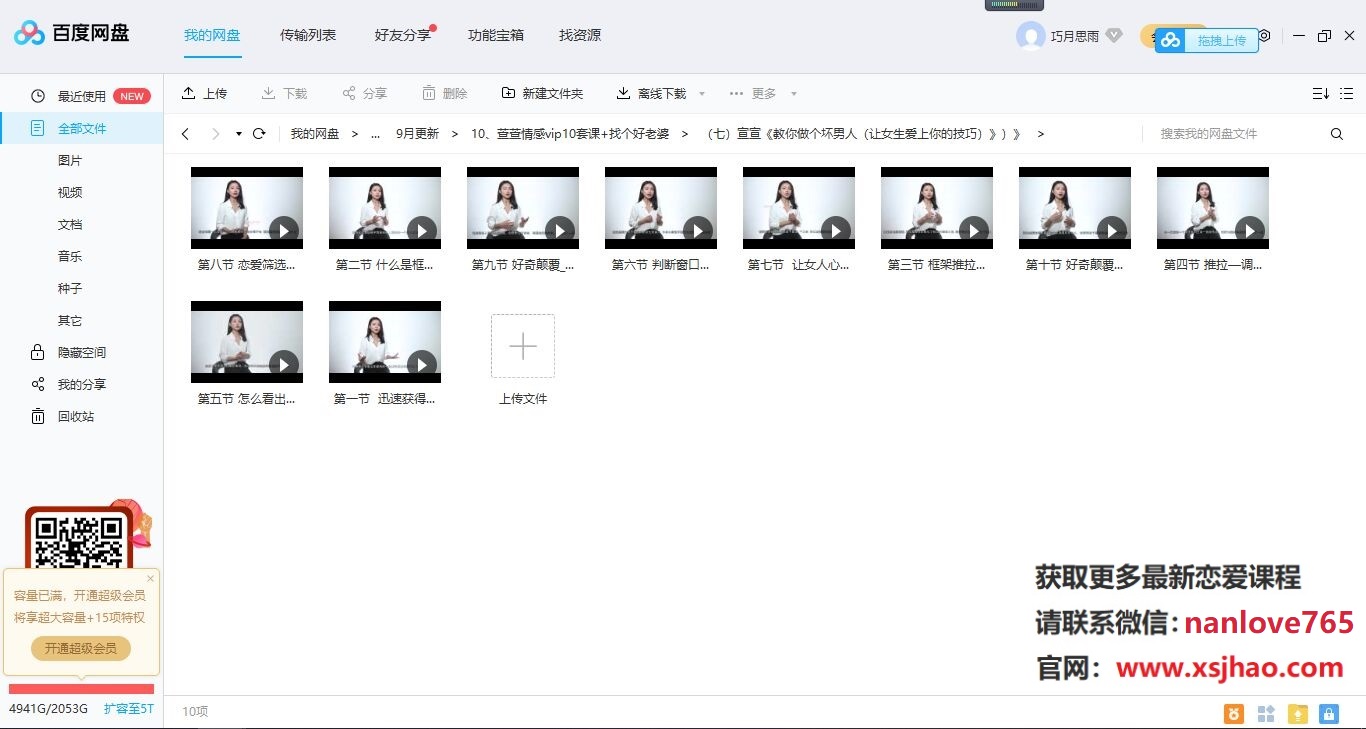The image size is (1366, 729).
Task: Expand the breadcrumb ellipsis
Action: pyautogui.click(x=376, y=134)
